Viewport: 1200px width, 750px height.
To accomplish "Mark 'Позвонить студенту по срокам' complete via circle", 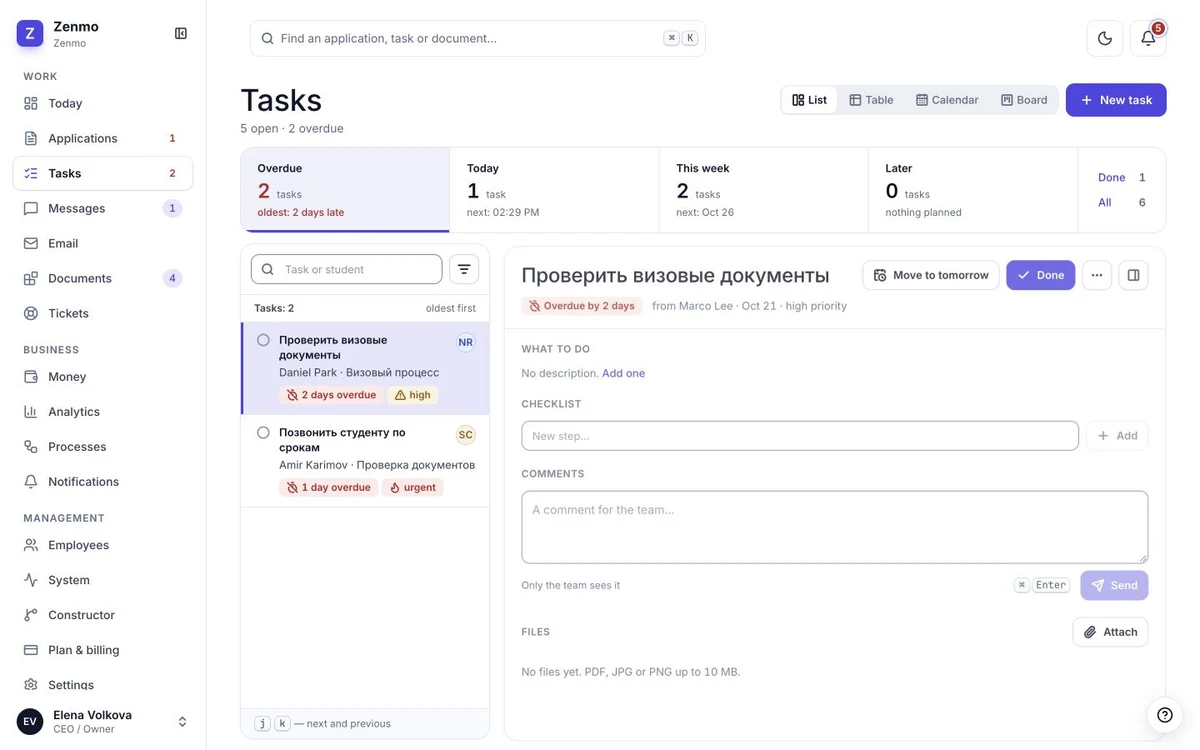I will 263,433.
